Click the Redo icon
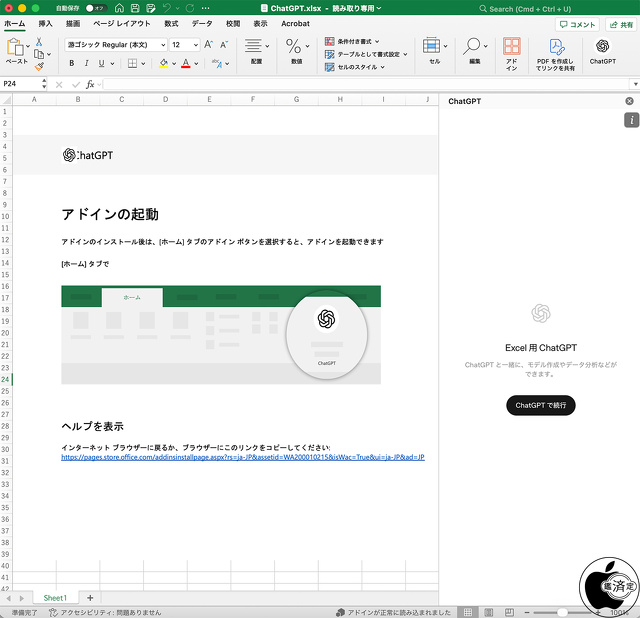Viewport: 640px width, 618px height. click(x=190, y=8)
